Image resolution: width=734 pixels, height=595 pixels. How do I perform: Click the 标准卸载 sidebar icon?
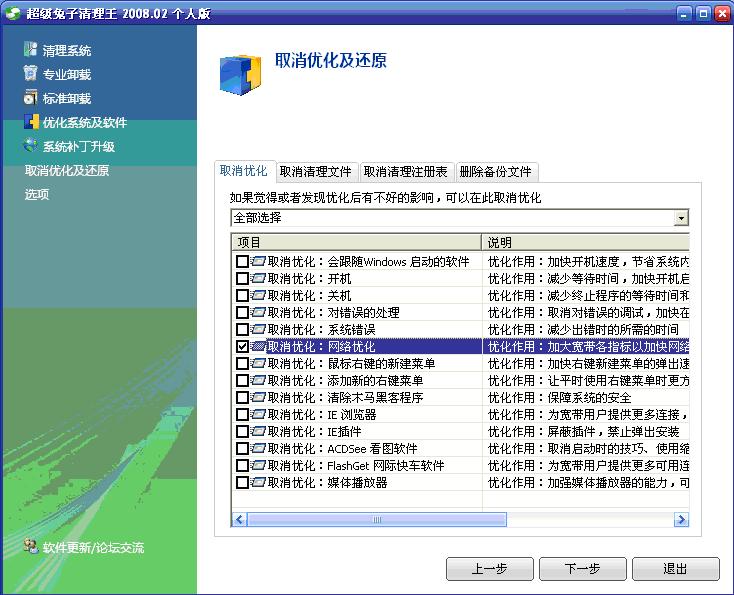[31, 98]
